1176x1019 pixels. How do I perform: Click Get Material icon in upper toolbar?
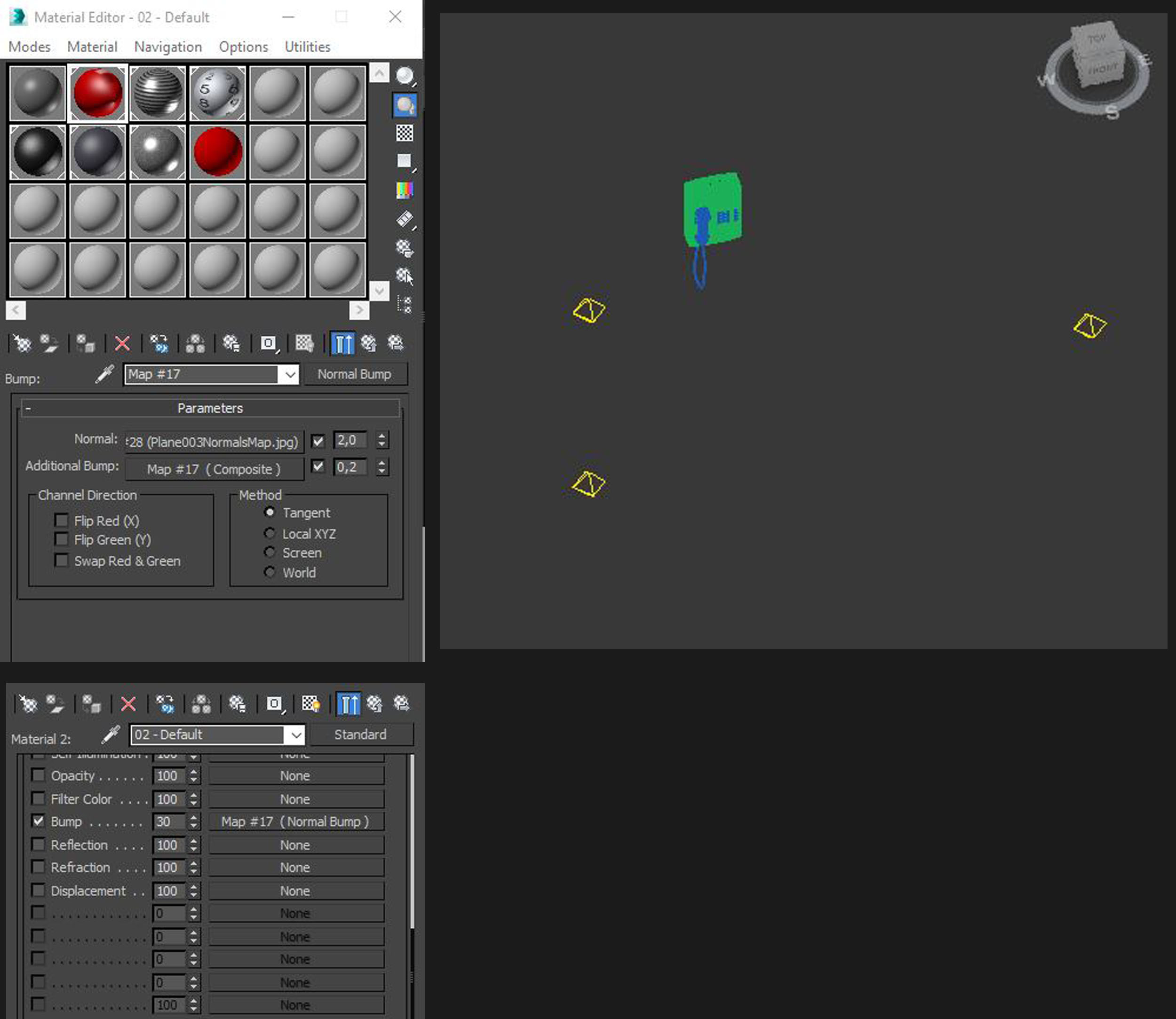tap(22, 343)
